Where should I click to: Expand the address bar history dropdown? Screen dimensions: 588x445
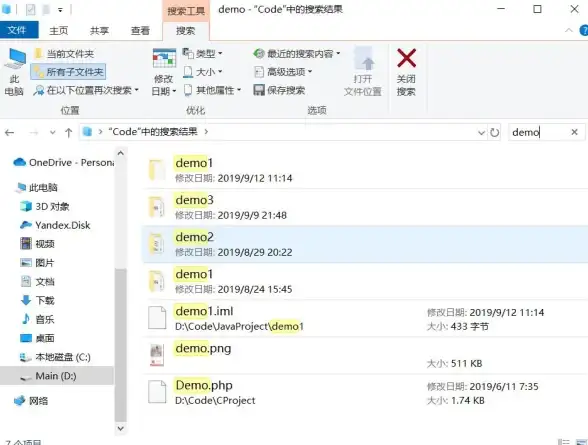(482, 132)
